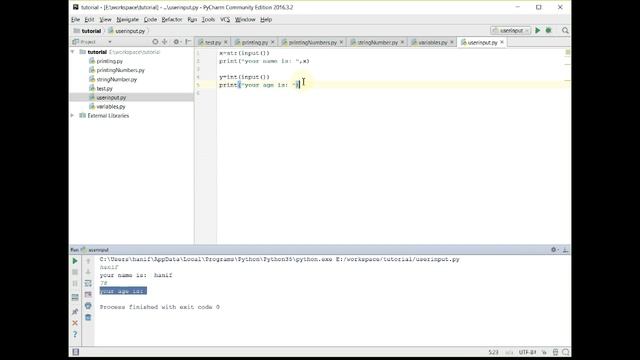Hide the Project tool window
Viewport: 640px width, 360px height.
tap(188, 42)
